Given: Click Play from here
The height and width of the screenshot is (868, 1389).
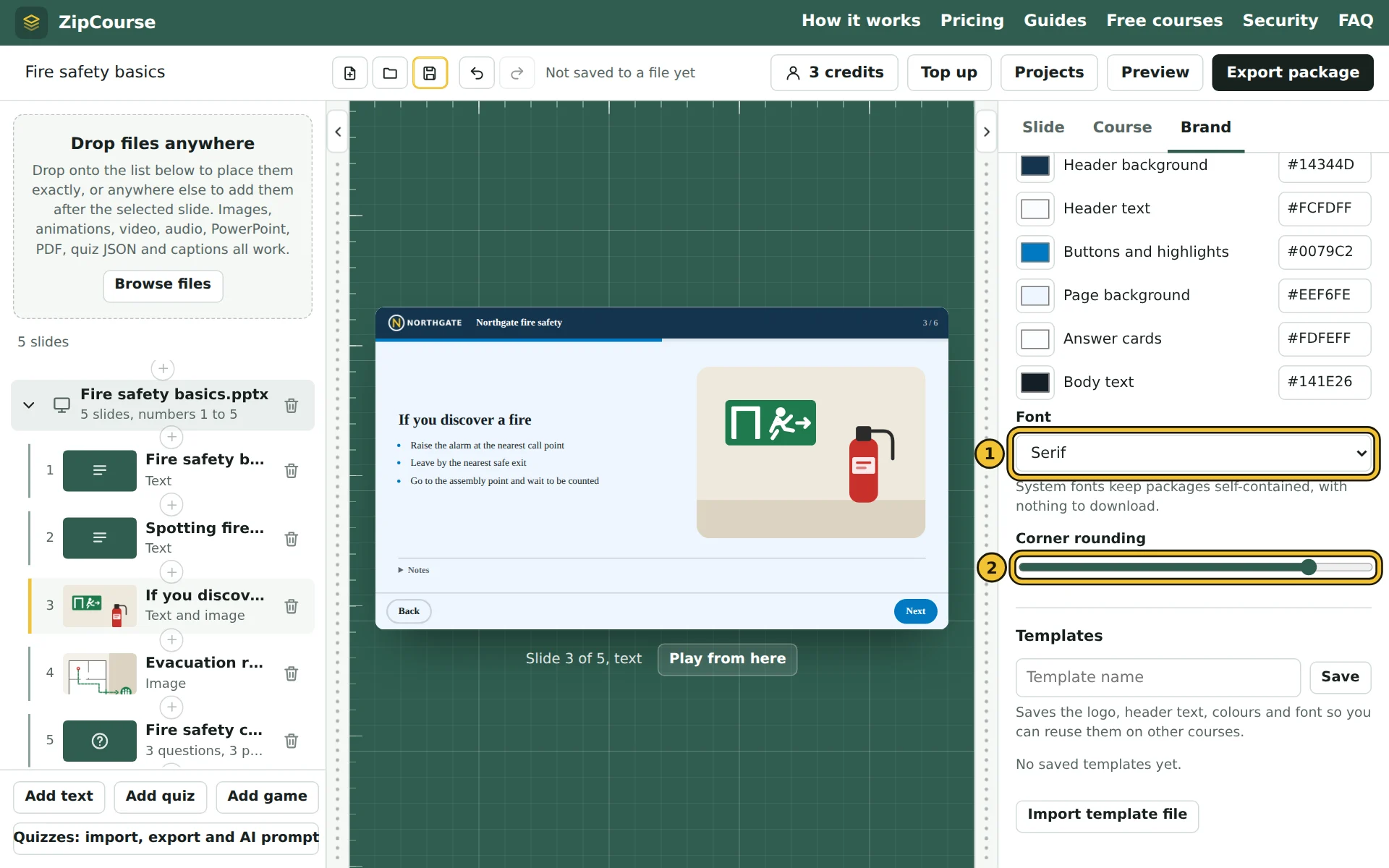Looking at the screenshot, I should [727, 659].
